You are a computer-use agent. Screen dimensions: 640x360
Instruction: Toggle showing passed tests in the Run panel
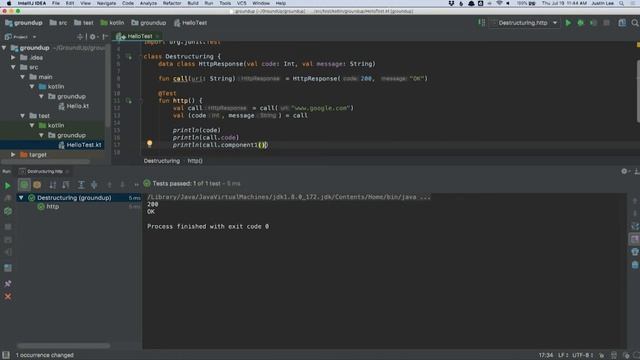(x=24, y=185)
